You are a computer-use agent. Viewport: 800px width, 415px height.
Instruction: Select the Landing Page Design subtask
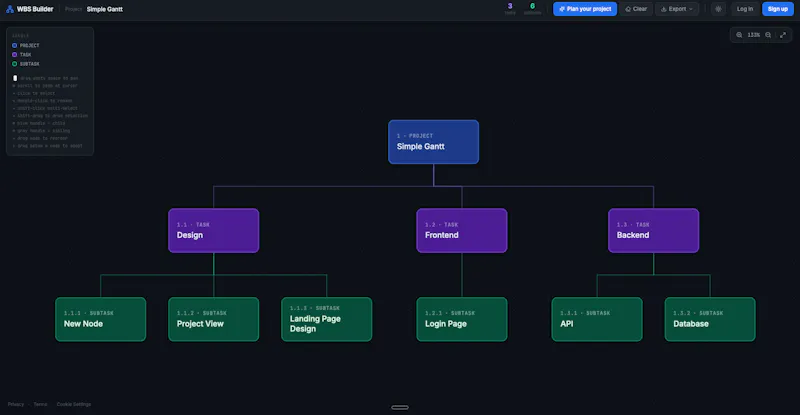(x=327, y=319)
